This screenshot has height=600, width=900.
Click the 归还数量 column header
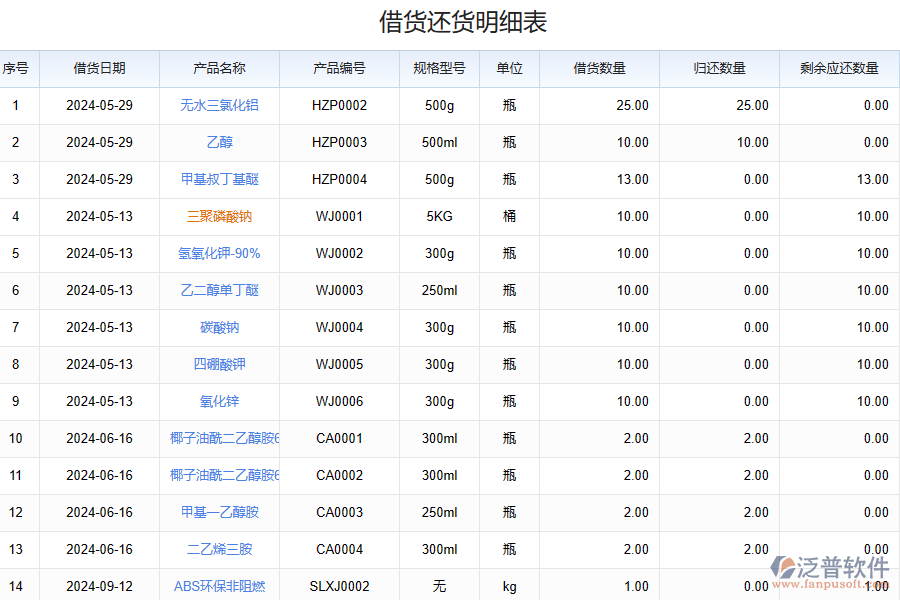pos(718,68)
